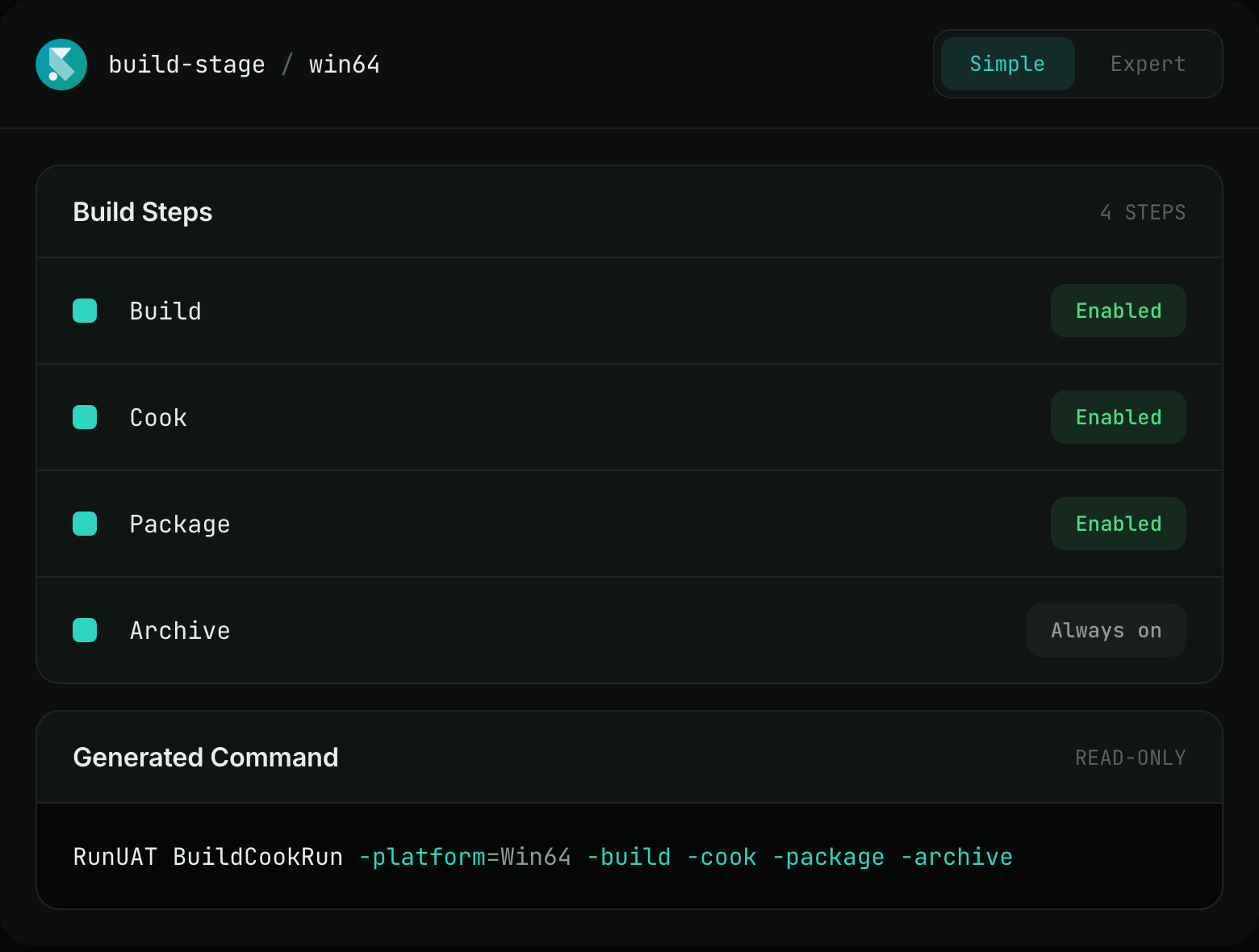Click the Enabled badge for Package
This screenshot has width=1259, height=952.
[x=1118, y=524]
